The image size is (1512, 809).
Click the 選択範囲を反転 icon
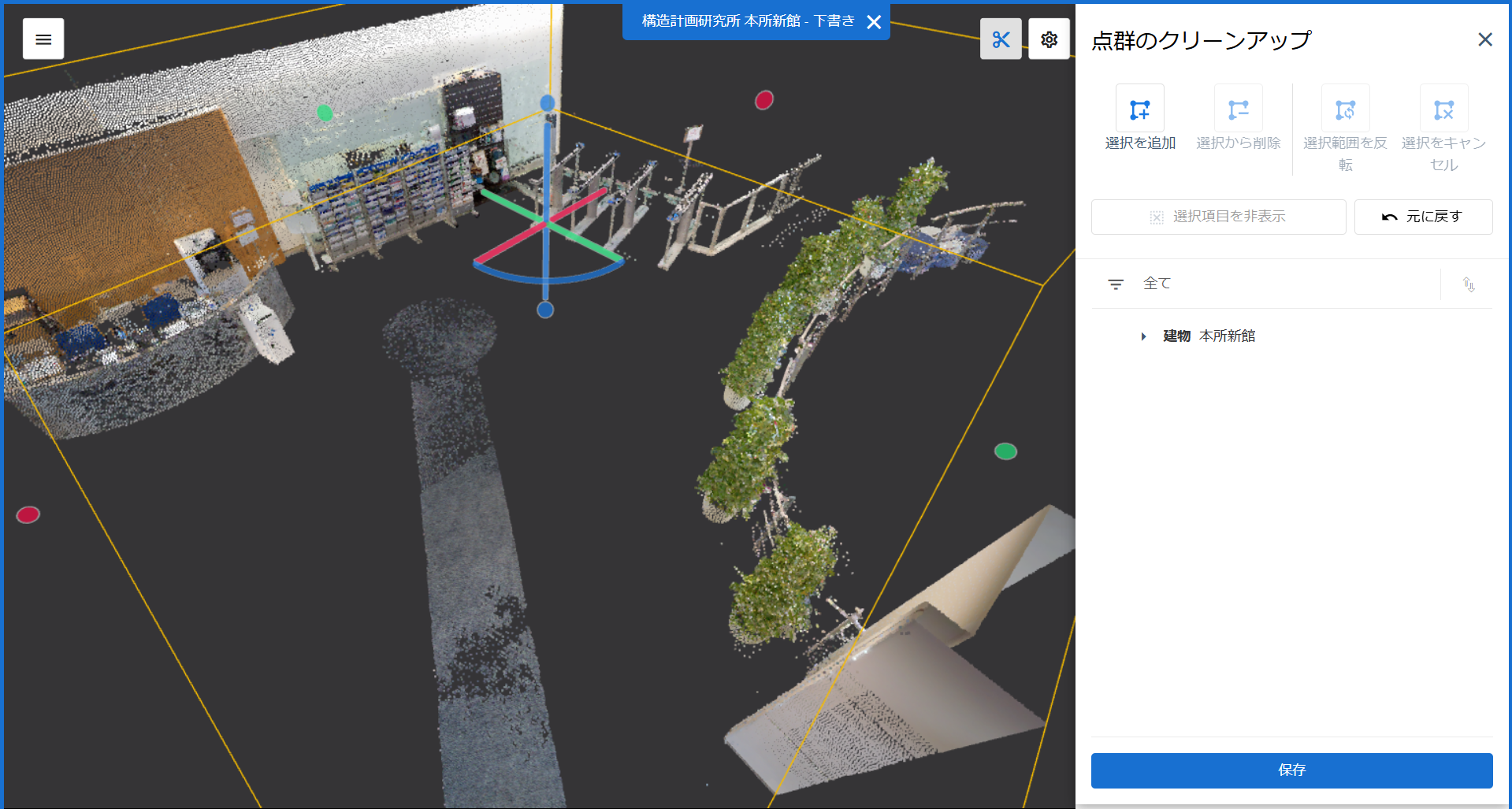(1346, 109)
